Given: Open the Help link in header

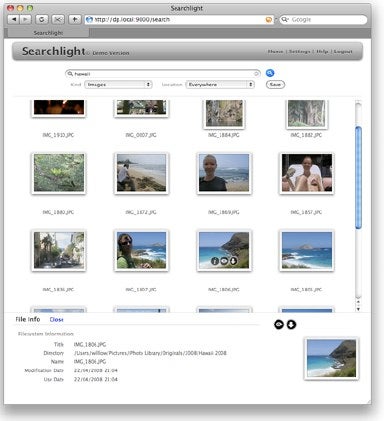Looking at the screenshot, I should (322, 51).
